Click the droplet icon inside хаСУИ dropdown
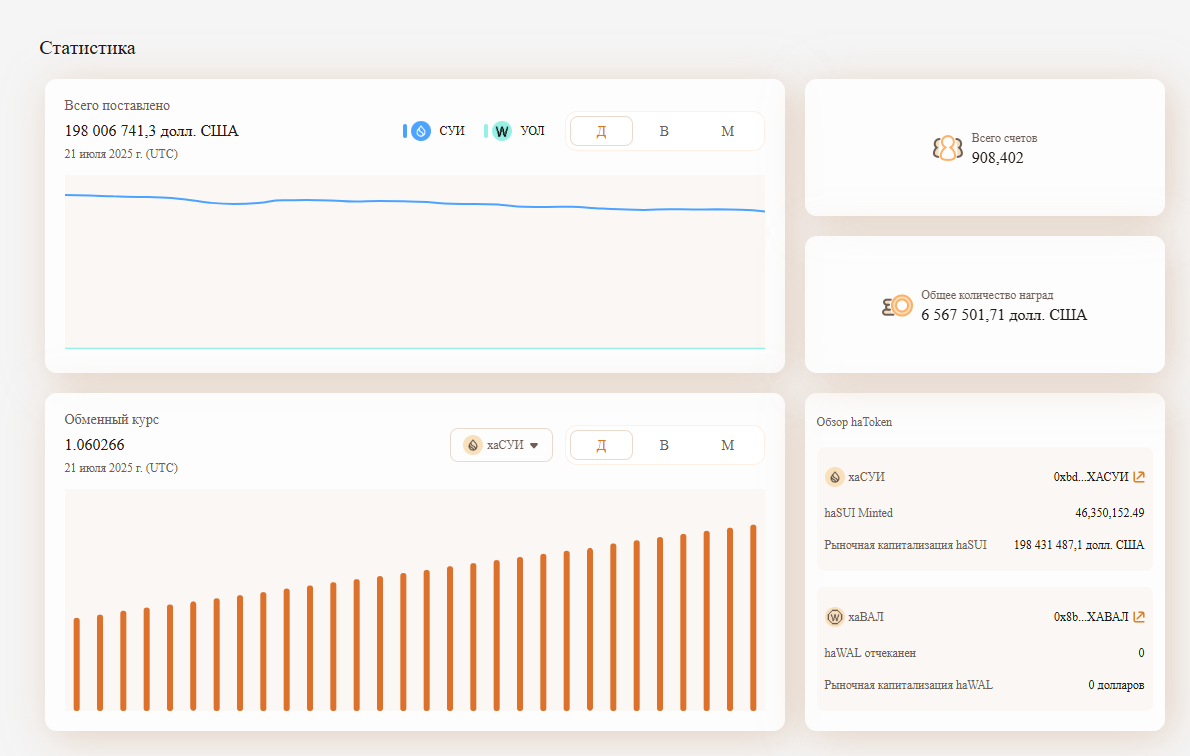 click(x=473, y=446)
